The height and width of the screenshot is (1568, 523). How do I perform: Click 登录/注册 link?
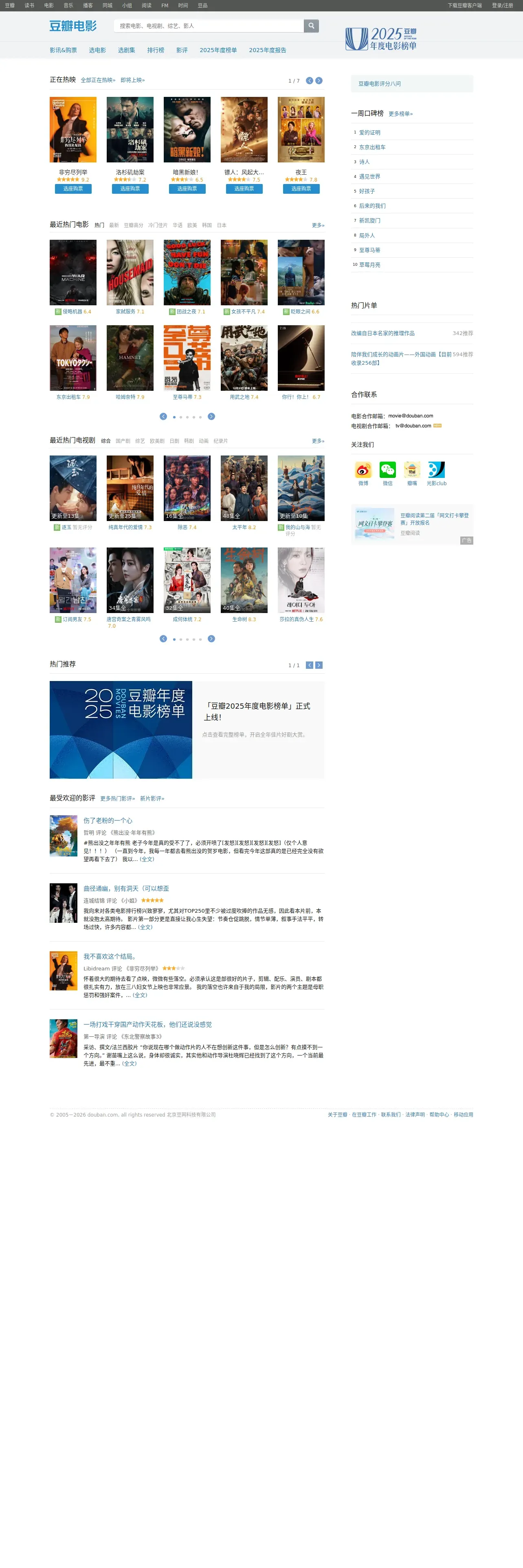tap(502, 5)
